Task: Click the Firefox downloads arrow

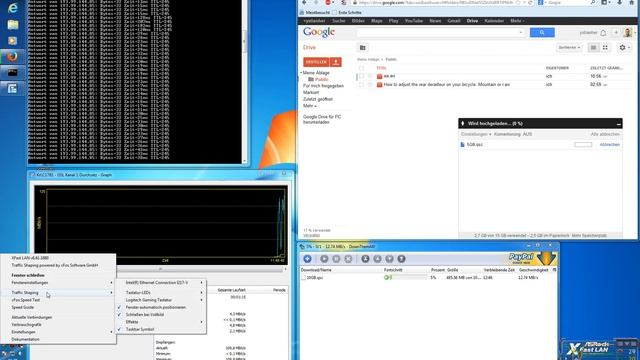Action: 619,2
